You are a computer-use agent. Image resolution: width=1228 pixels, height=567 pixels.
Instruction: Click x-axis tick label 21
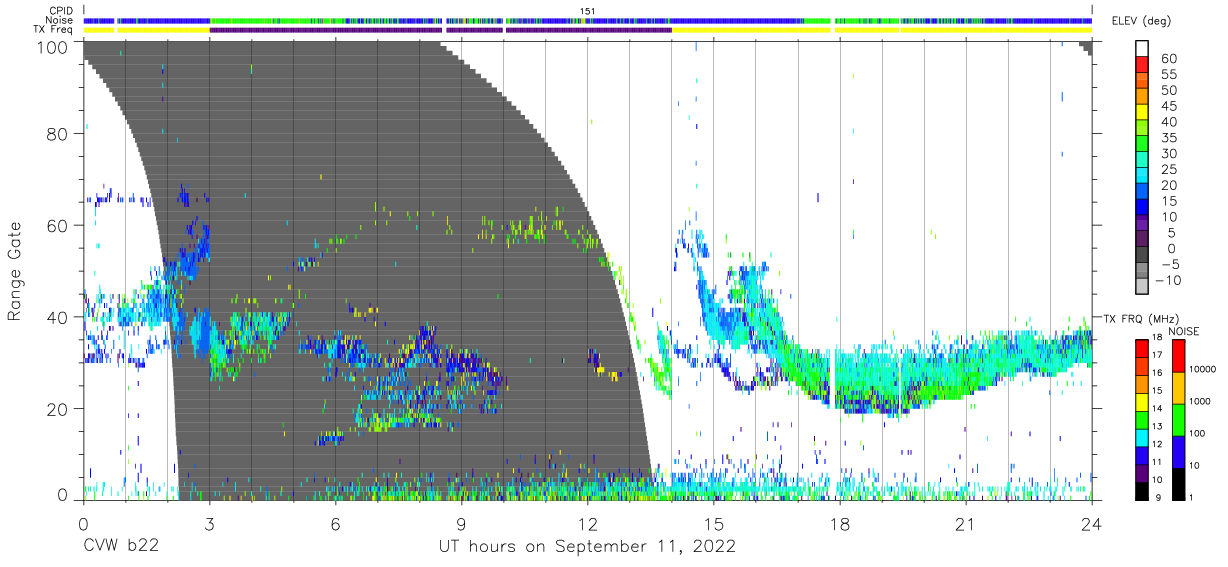tap(966, 523)
